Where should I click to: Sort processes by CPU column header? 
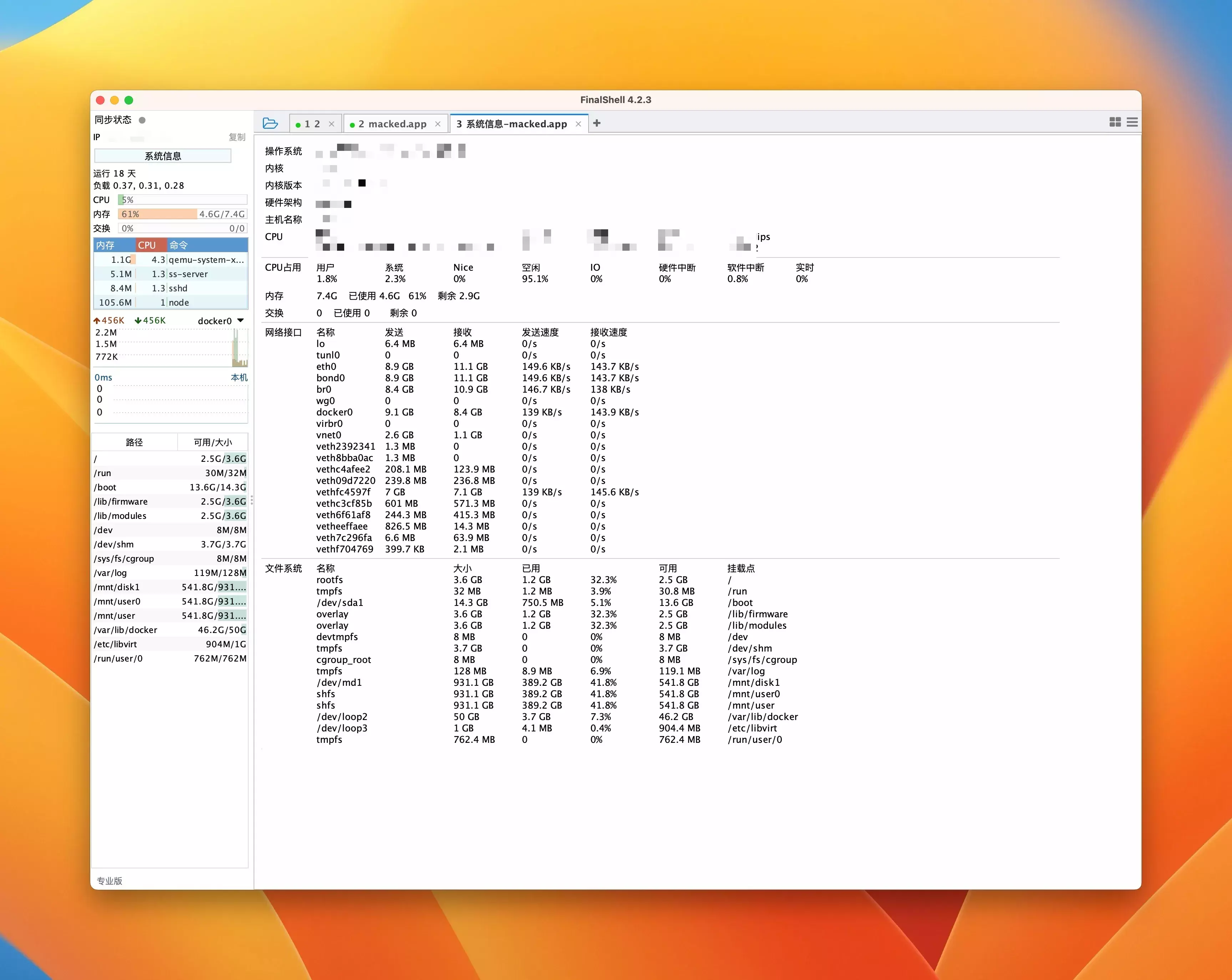coord(147,245)
